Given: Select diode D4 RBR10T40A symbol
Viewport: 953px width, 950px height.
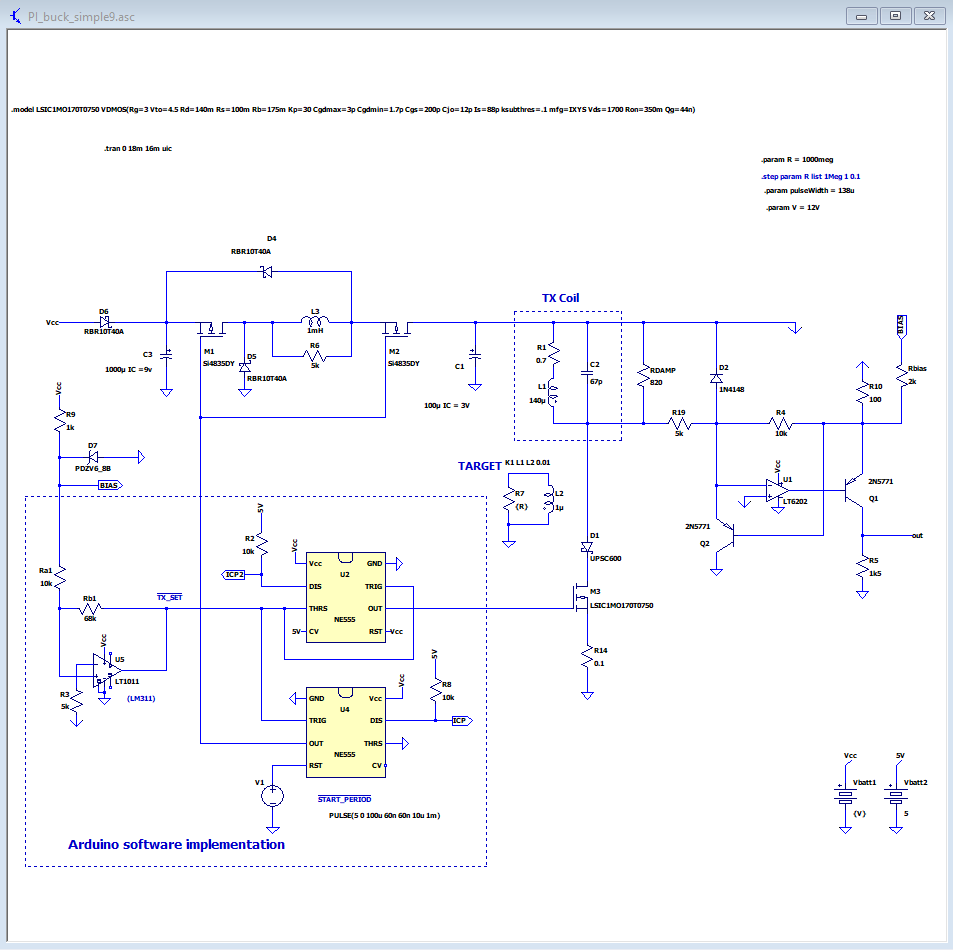Looking at the screenshot, I should coord(266,272).
